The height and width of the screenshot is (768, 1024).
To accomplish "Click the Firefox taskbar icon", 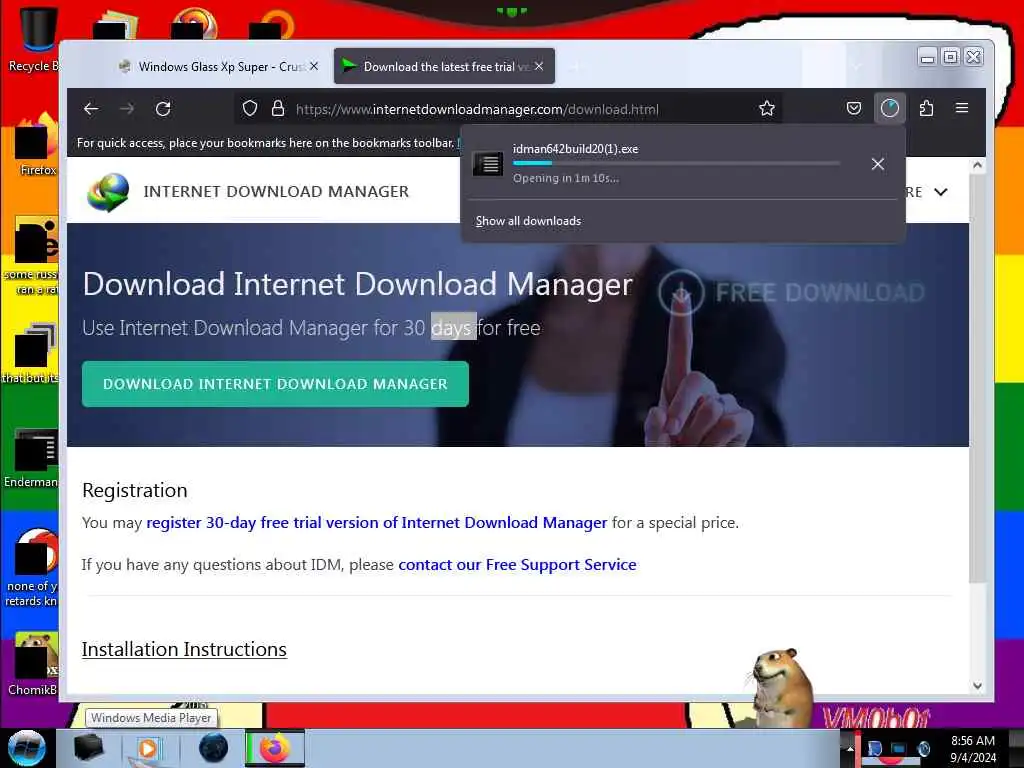I will [275, 748].
